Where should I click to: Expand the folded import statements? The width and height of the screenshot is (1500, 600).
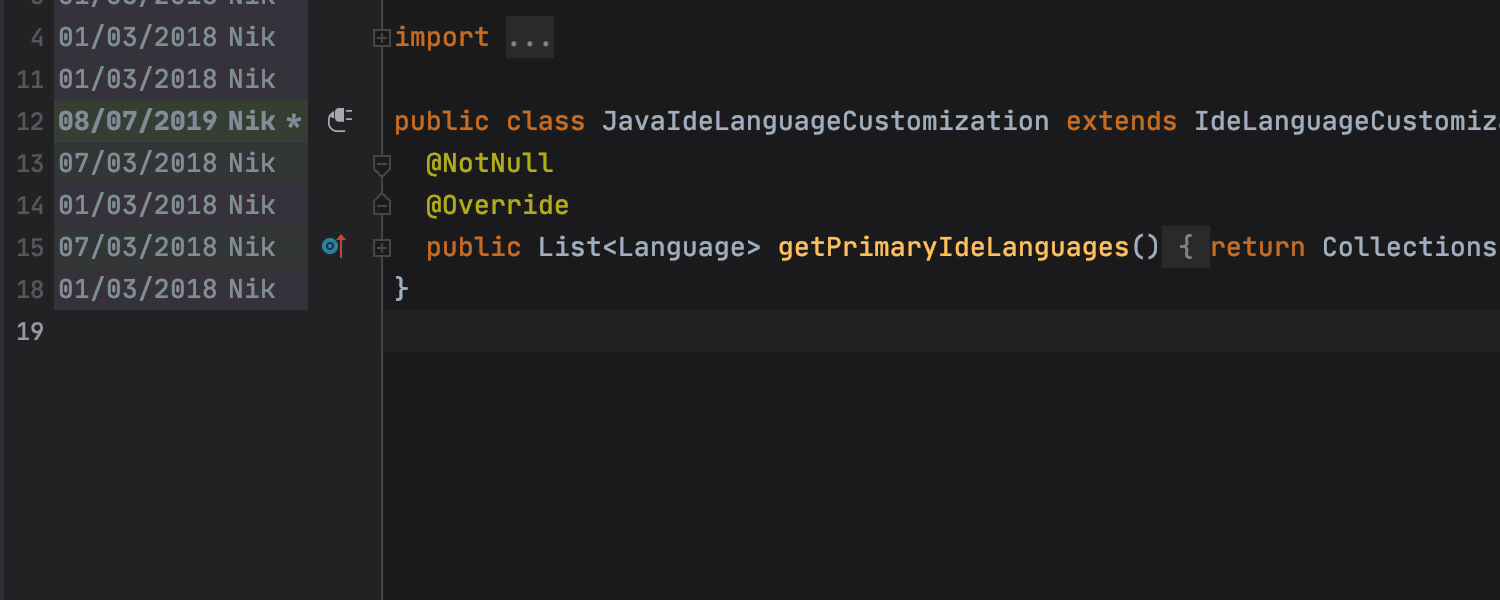point(381,38)
